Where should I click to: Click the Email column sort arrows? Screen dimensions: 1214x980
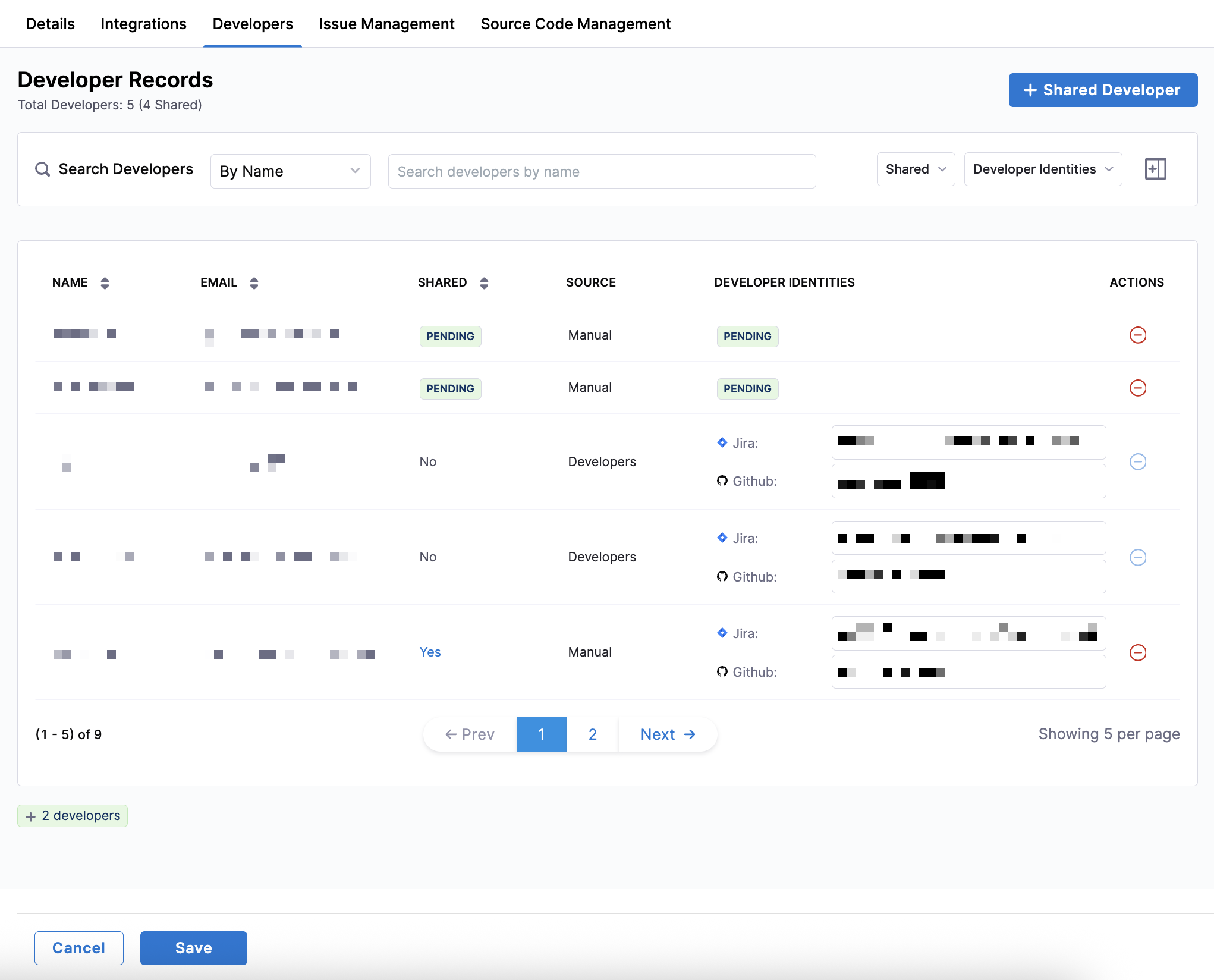pos(254,283)
